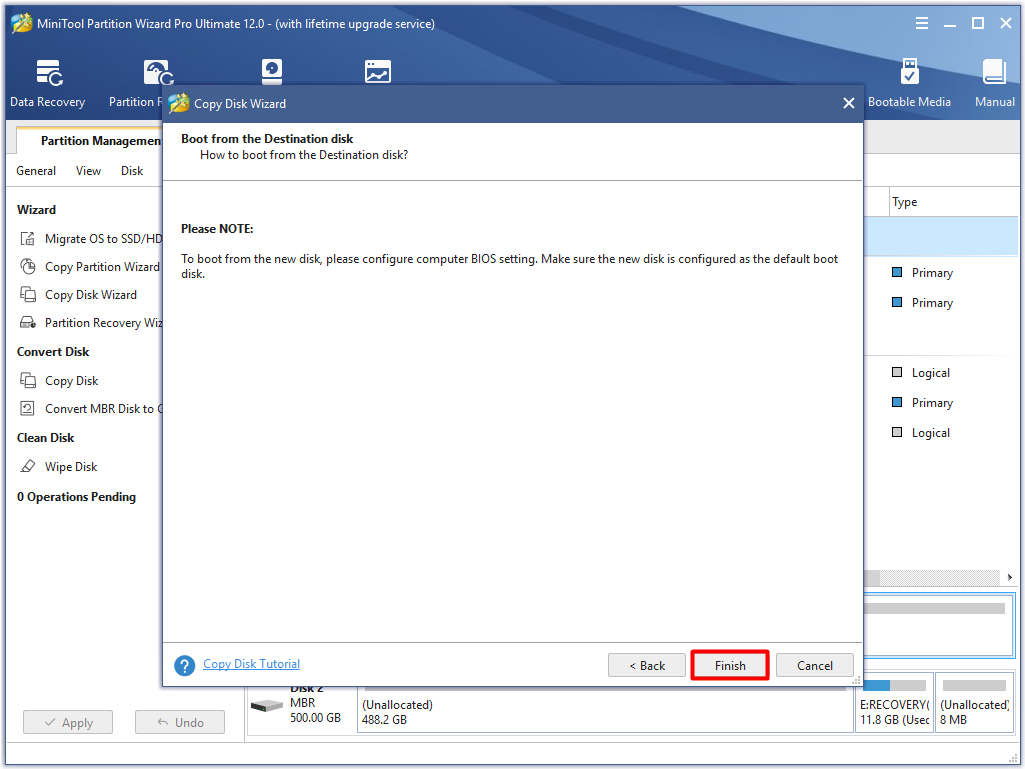Image resolution: width=1025 pixels, height=769 pixels.
Task: Click the horizontal scrollbar right arrow
Action: [x=1010, y=577]
